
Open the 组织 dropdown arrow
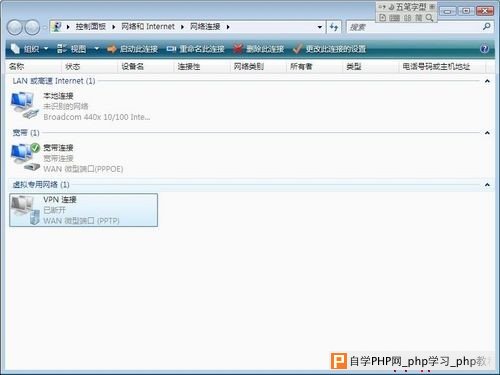(x=46, y=49)
